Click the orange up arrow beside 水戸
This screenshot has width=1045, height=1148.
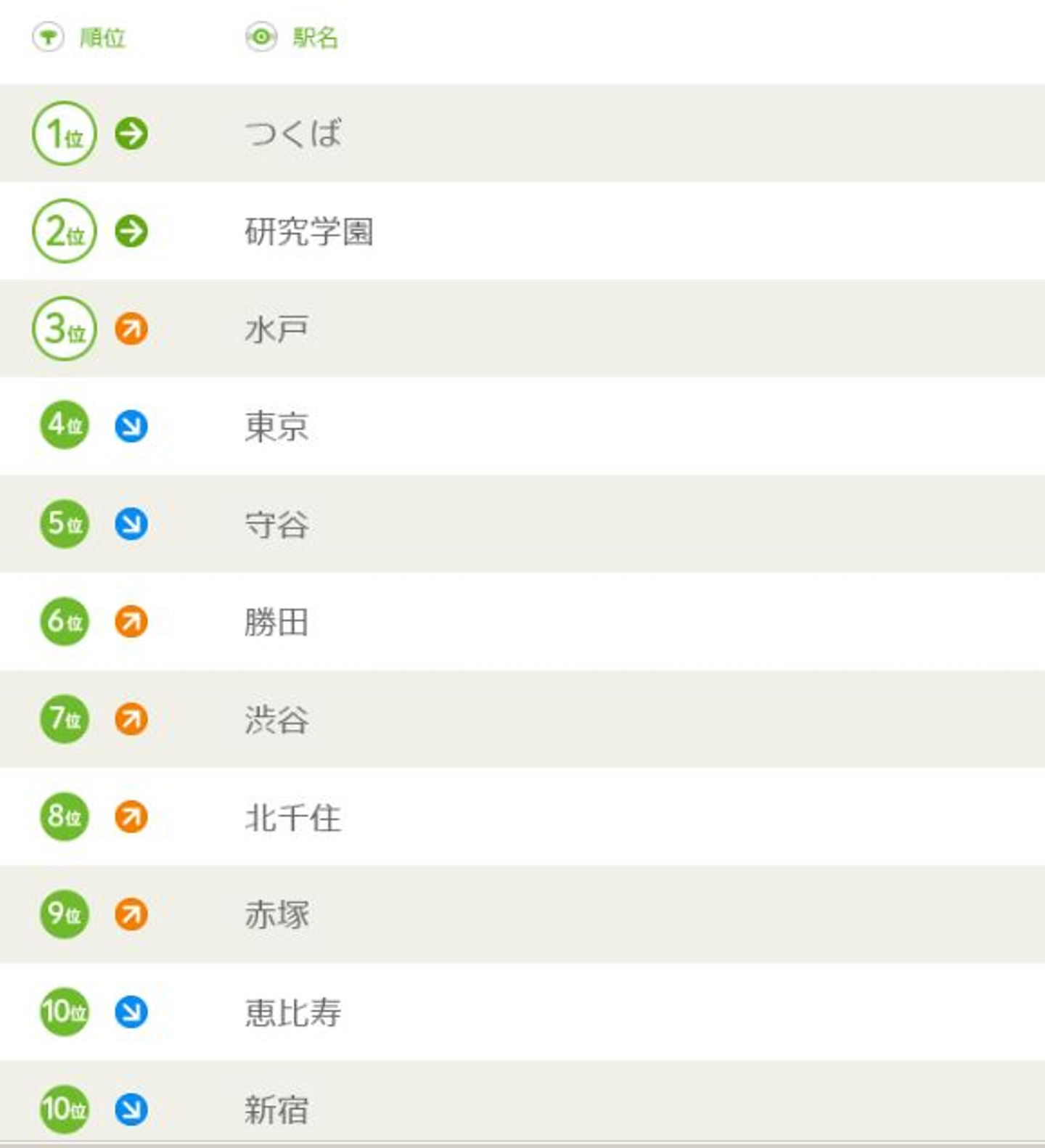tap(131, 329)
